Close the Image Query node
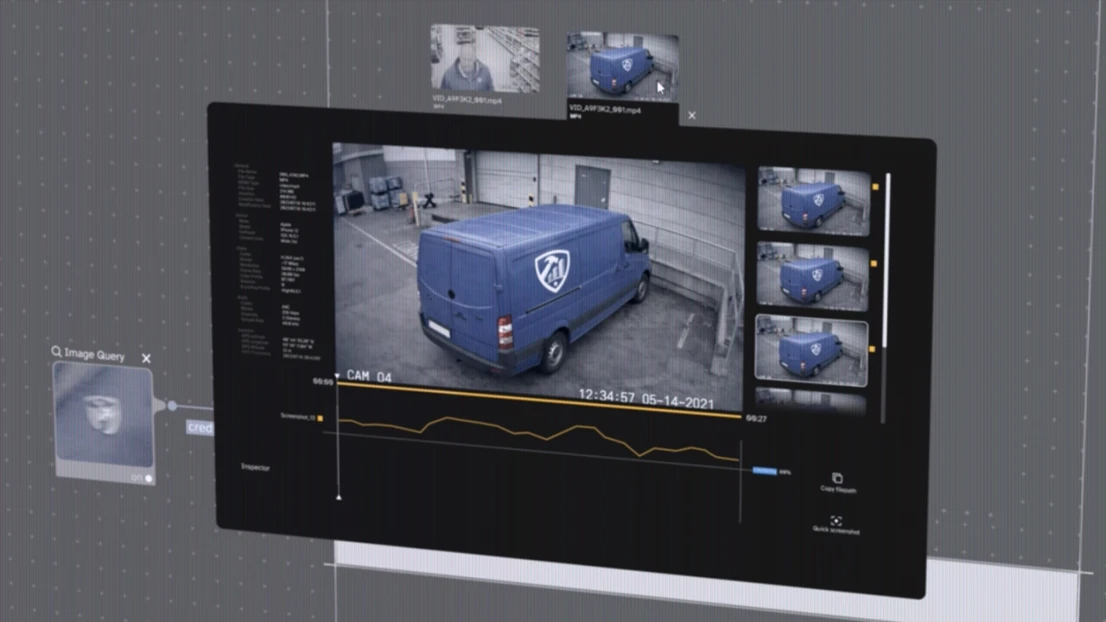Viewport: 1106px width, 622px height. tap(146, 358)
